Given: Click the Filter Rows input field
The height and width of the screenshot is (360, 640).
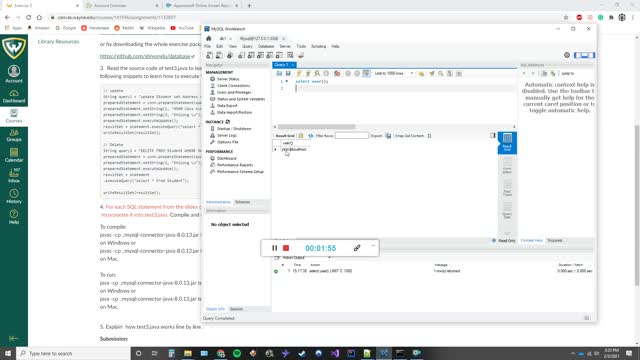Looking at the screenshot, I should tap(351, 136).
